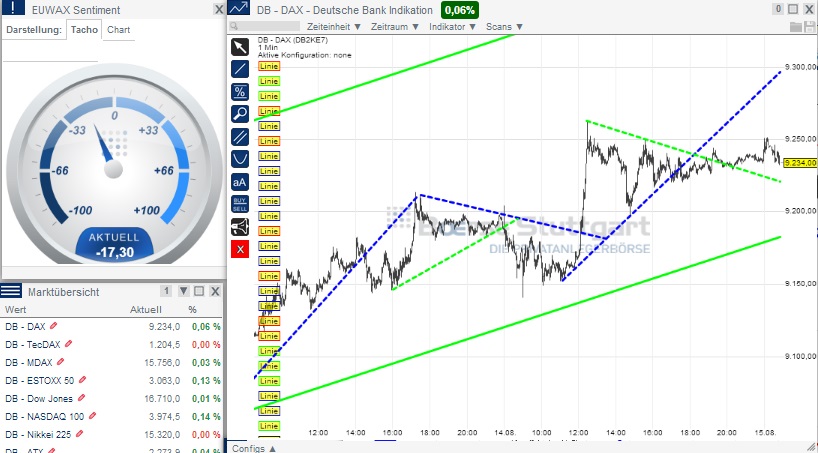This screenshot has width=818, height=453.
Task: Click the chart-line icon in DB - DAX header
Action: (x=239, y=8)
